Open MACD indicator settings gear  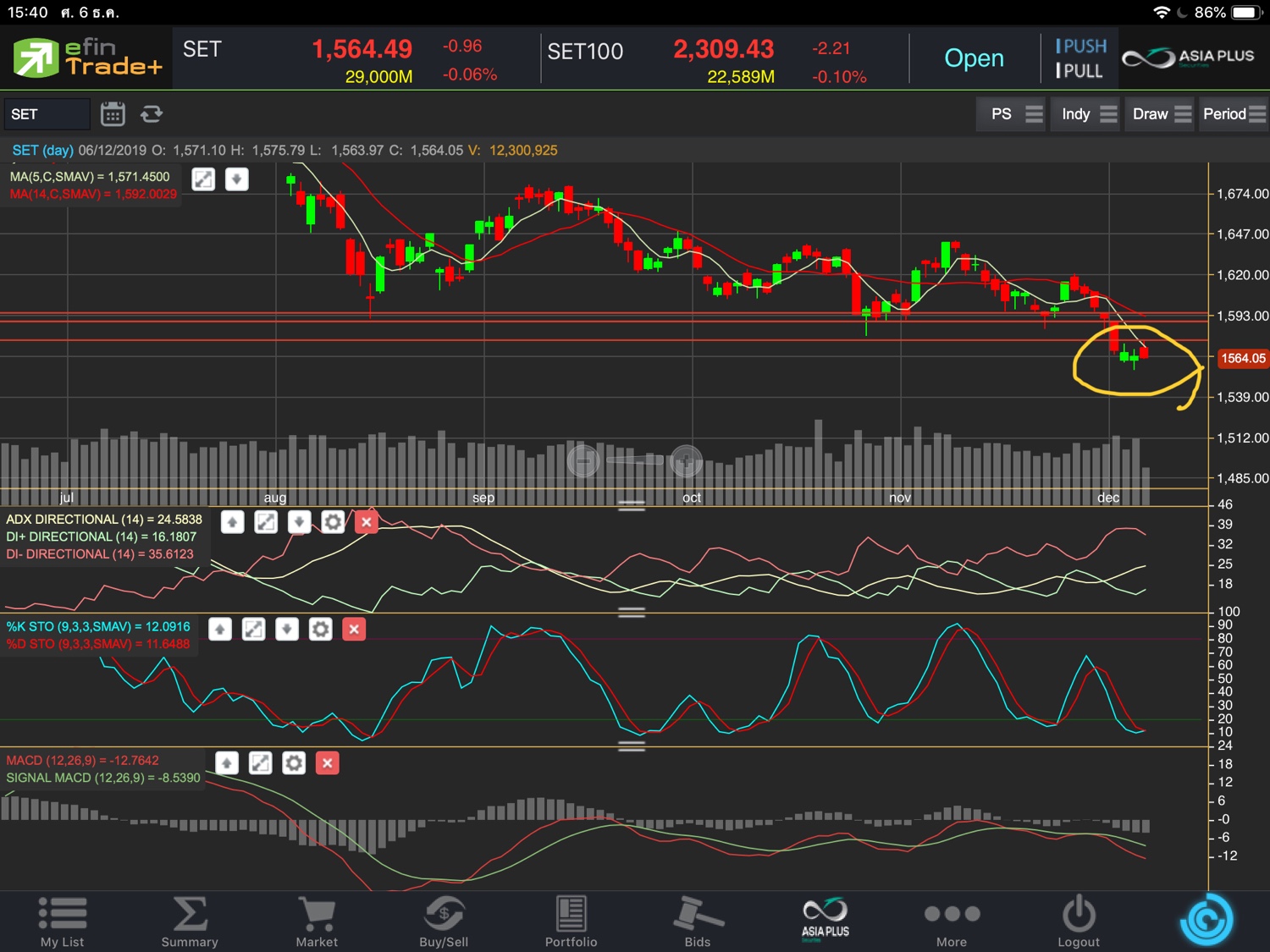pyautogui.click(x=294, y=763)
